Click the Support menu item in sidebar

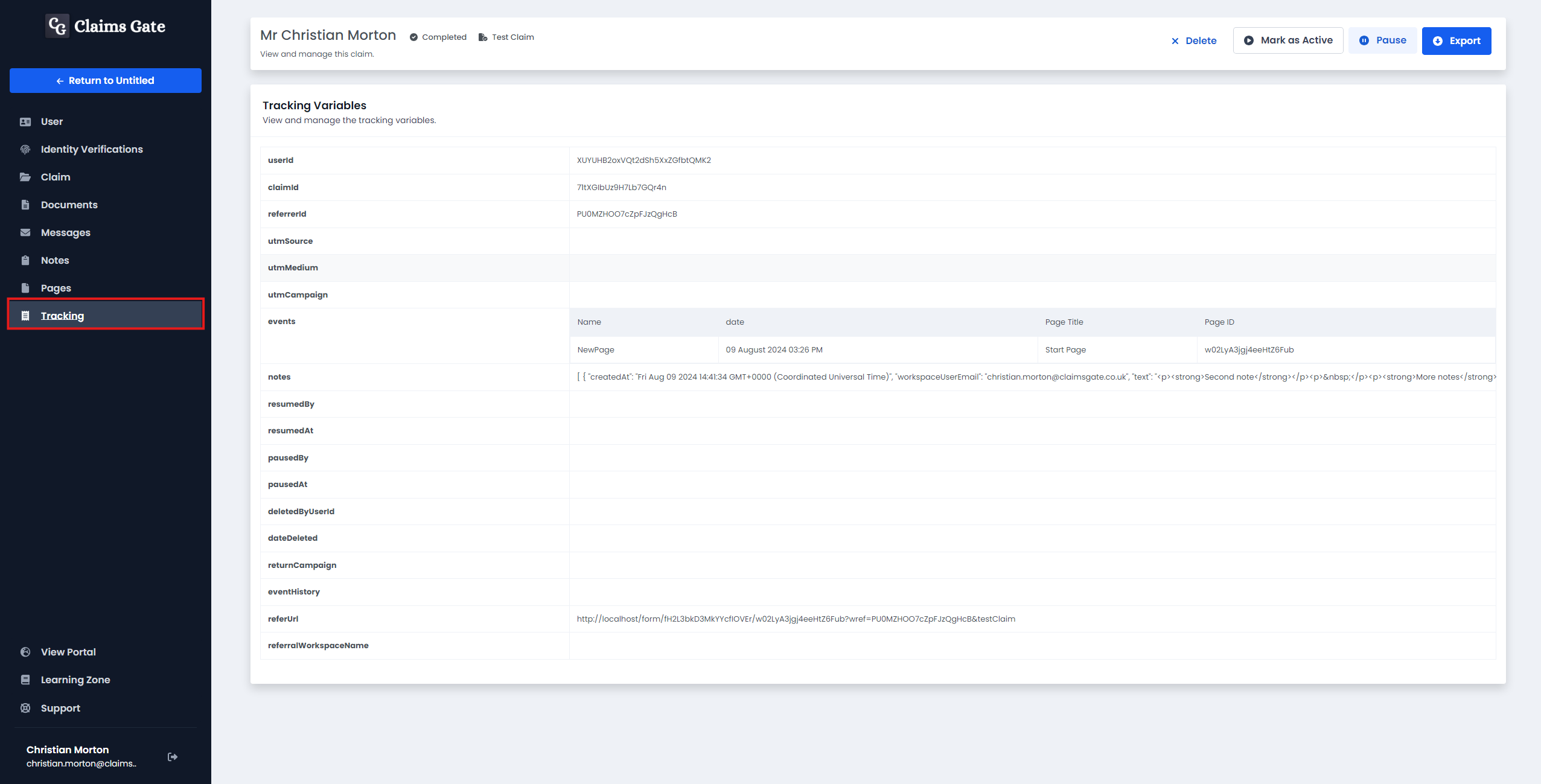pyautogui.click(x=60, y=707)
